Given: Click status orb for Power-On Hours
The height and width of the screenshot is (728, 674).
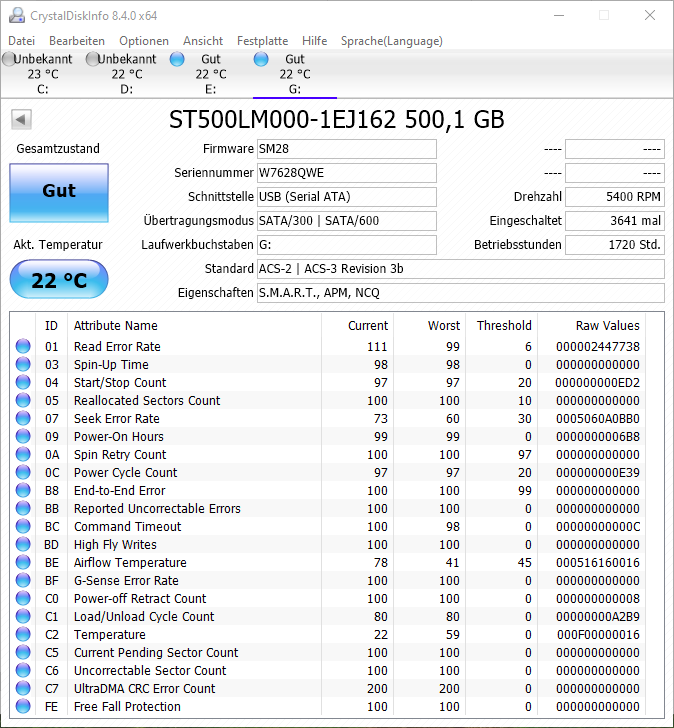Looking at the screenshot, I should [23, 436].
